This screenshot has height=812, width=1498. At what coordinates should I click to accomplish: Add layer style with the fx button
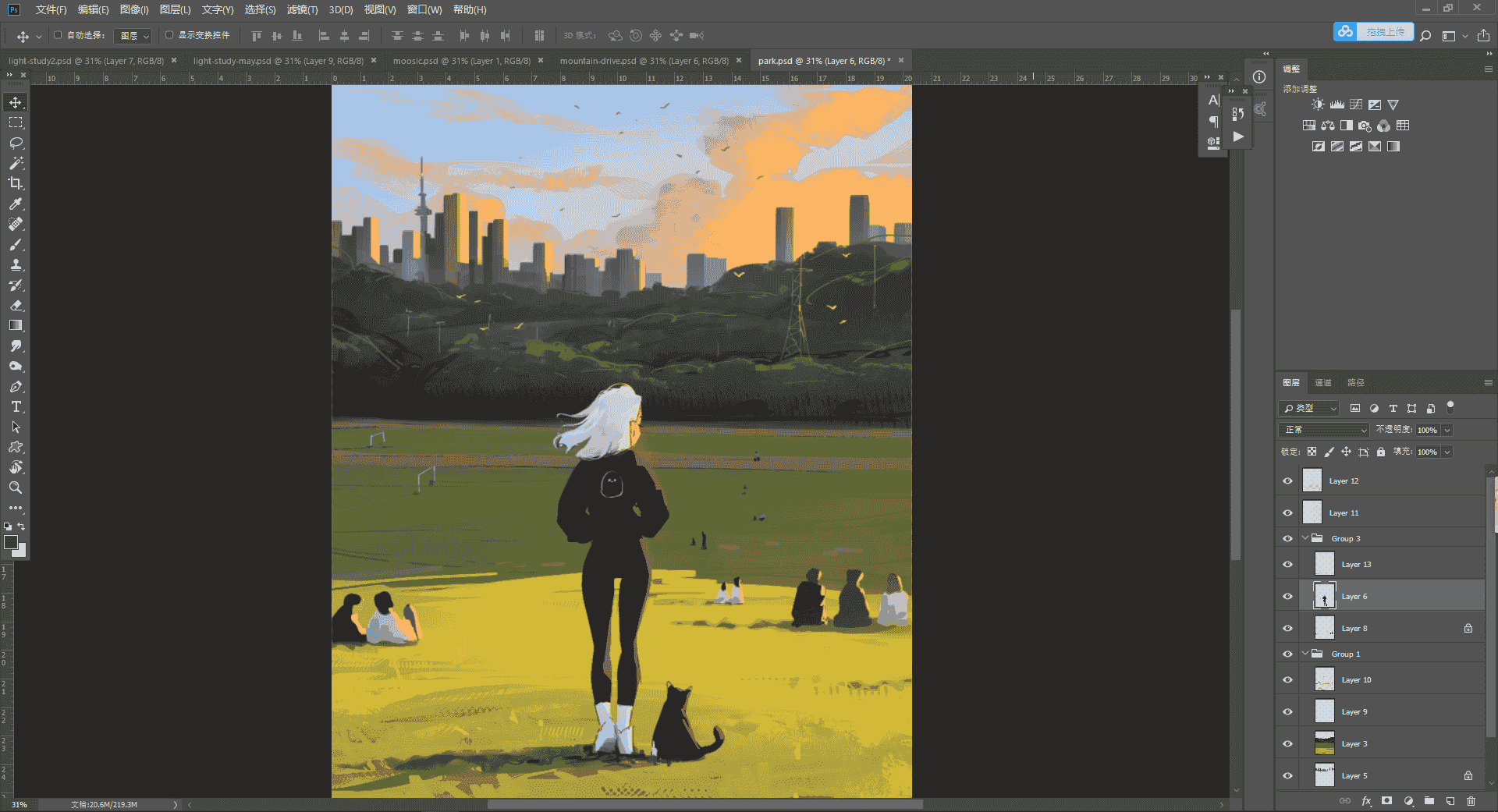click(1366, 800)
